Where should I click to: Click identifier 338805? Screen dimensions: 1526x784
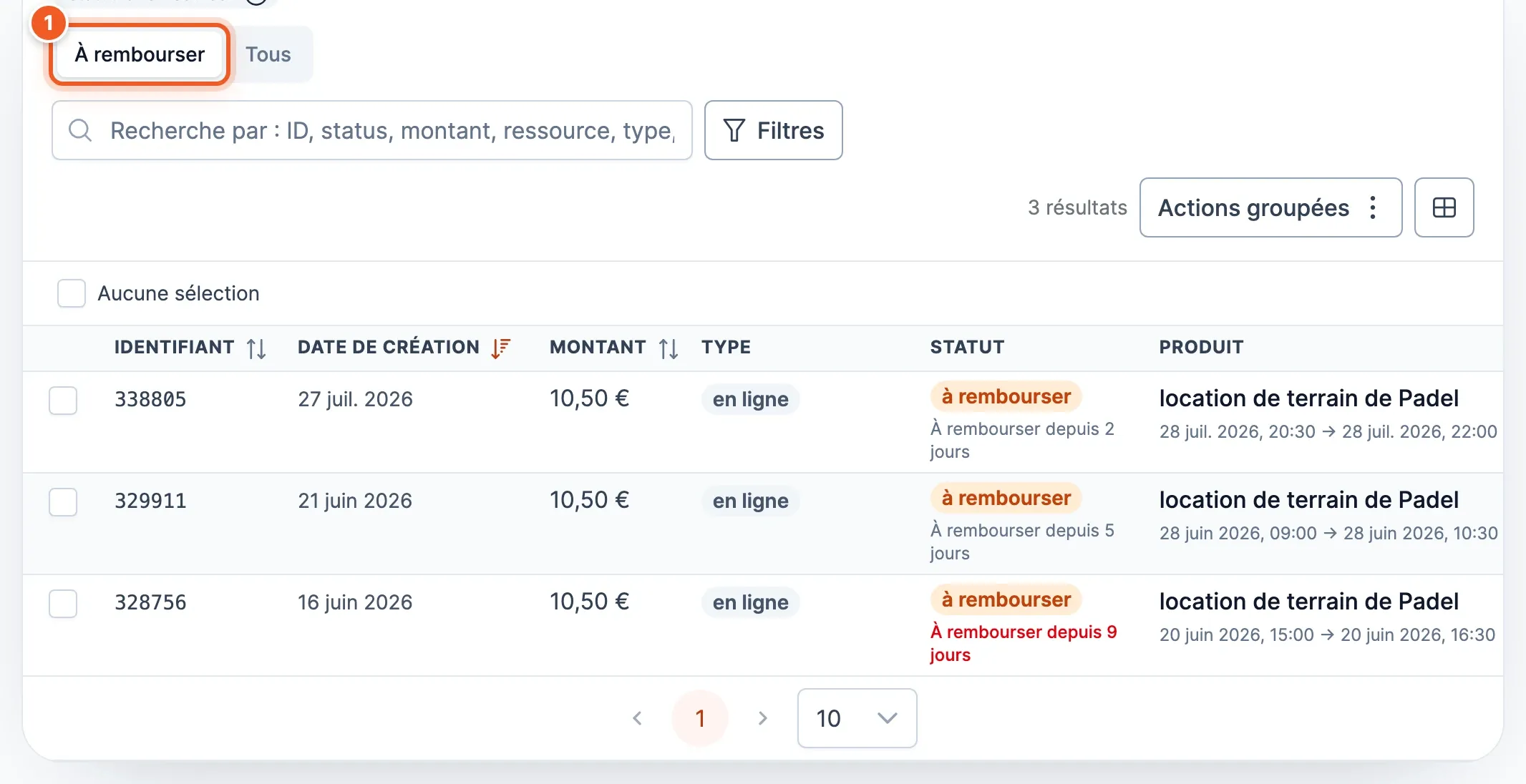point(150,399)
